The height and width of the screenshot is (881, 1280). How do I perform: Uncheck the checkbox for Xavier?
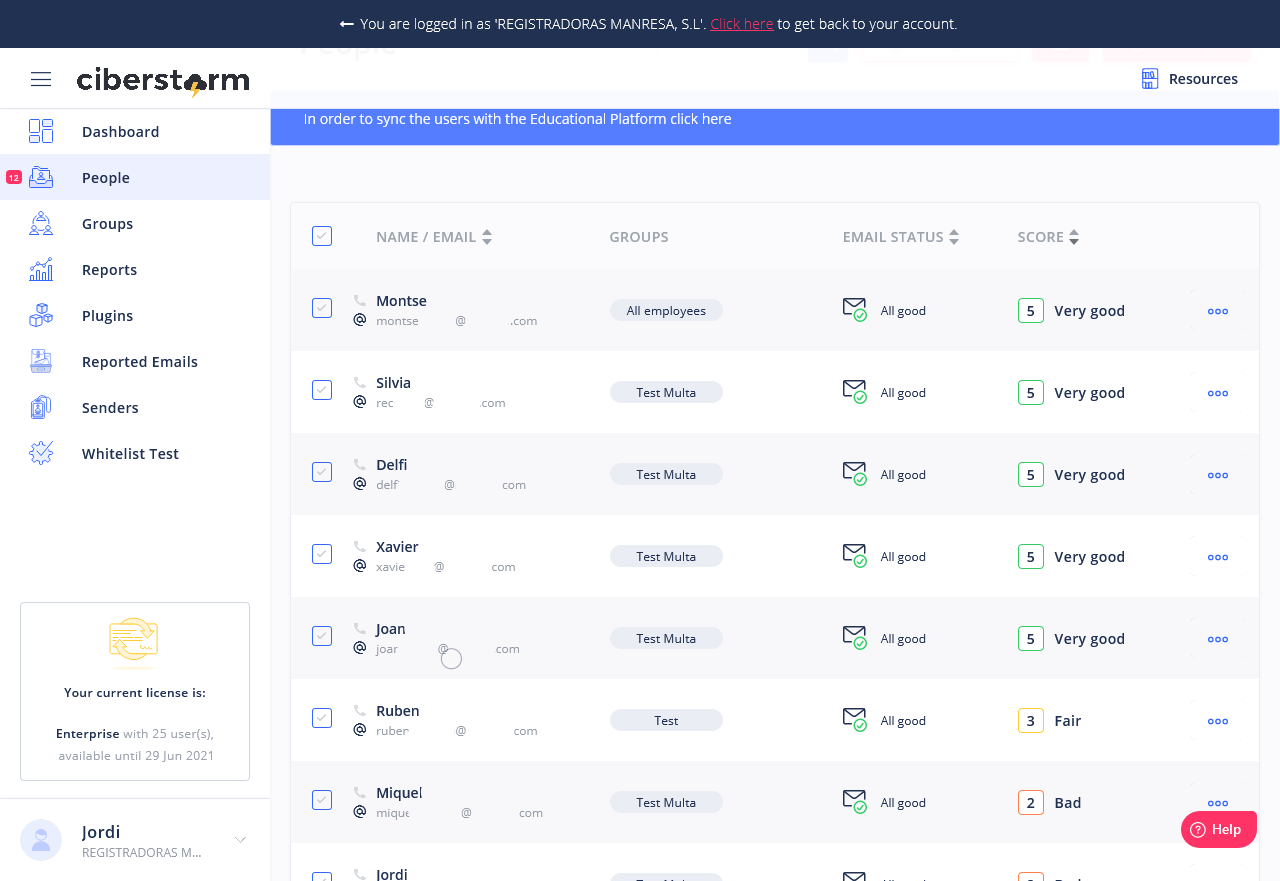click(322, 554)
